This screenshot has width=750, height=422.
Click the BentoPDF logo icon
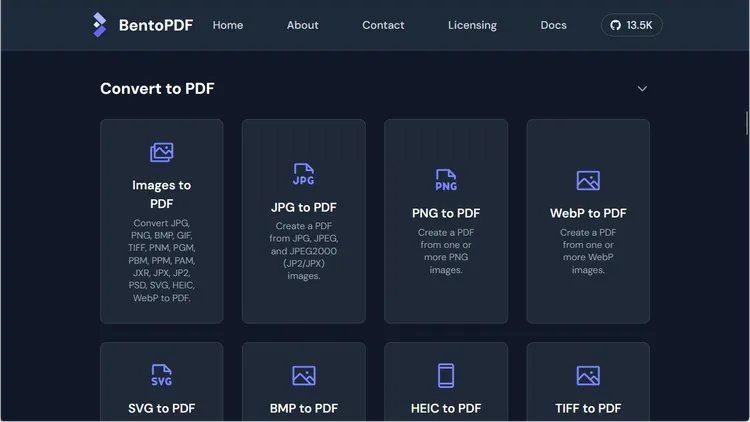99,25
